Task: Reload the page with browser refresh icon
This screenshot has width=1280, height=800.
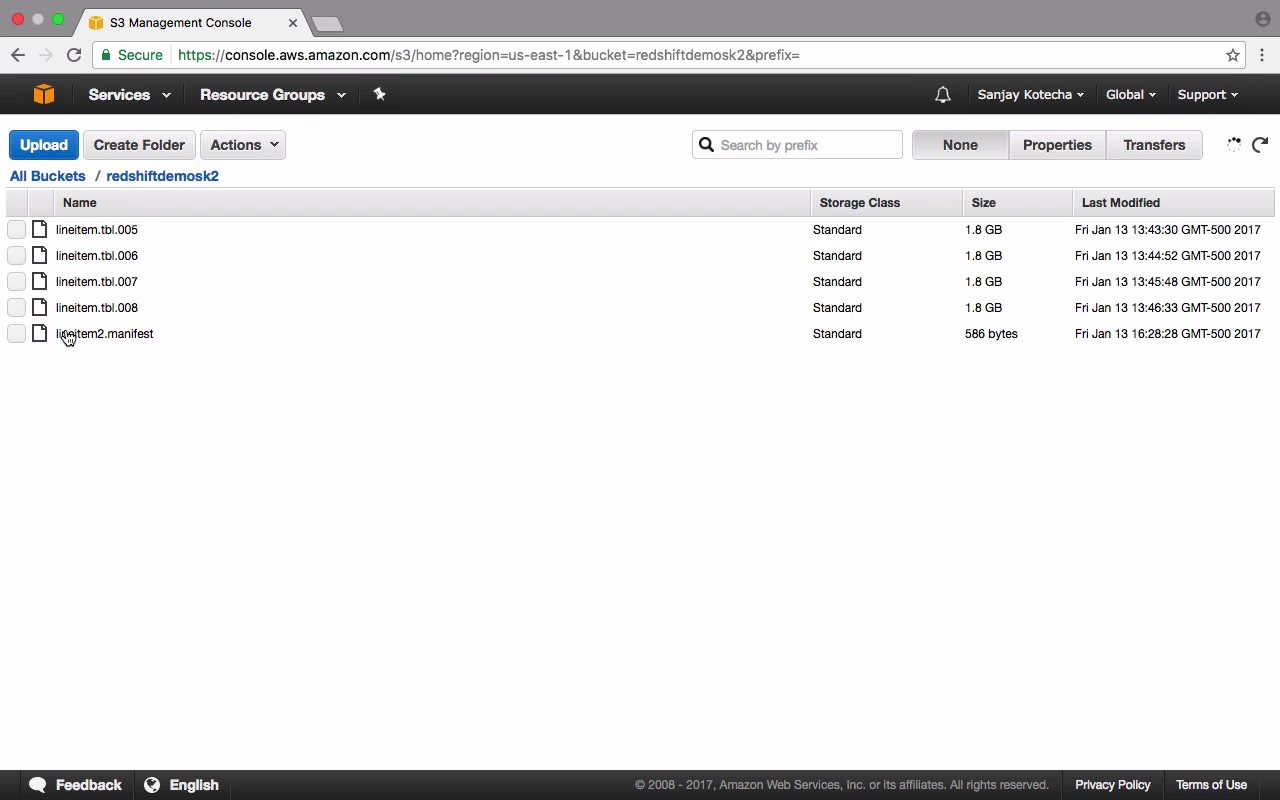Action: [x=74, y=55]
